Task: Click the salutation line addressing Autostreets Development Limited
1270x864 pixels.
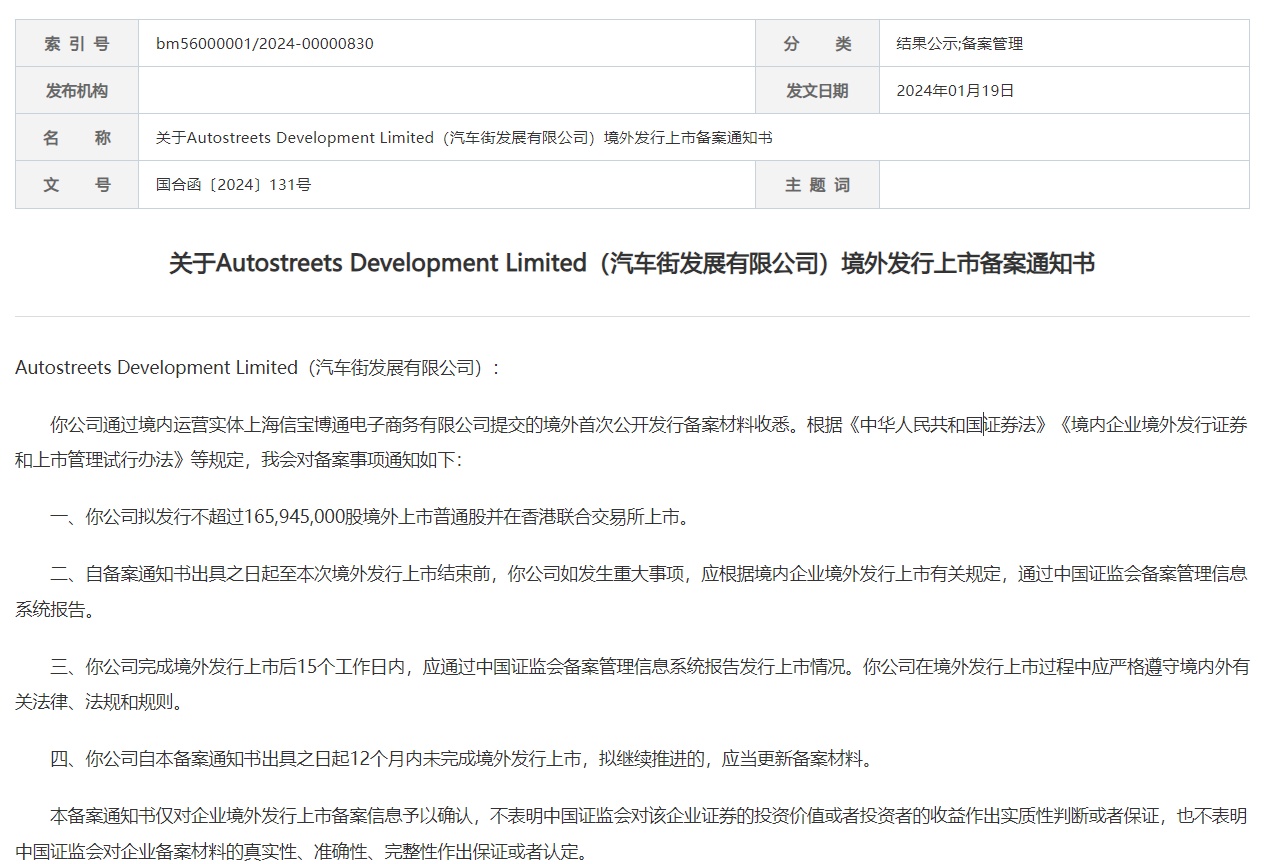Action: [x=256, y=368]
